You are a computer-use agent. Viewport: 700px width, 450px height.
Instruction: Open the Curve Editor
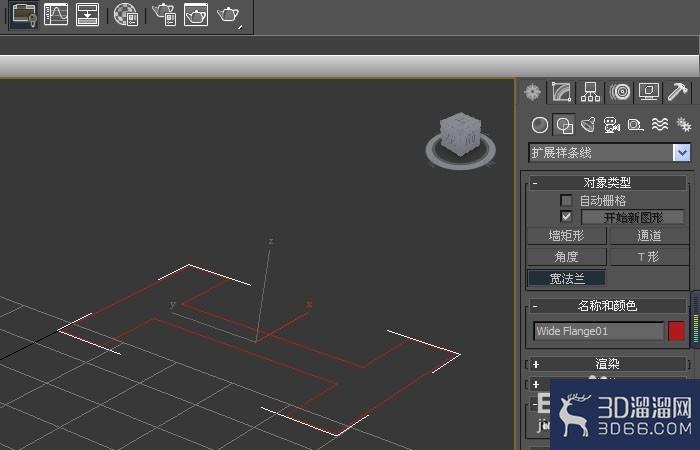pyautogui.click(x=56, y=15)
